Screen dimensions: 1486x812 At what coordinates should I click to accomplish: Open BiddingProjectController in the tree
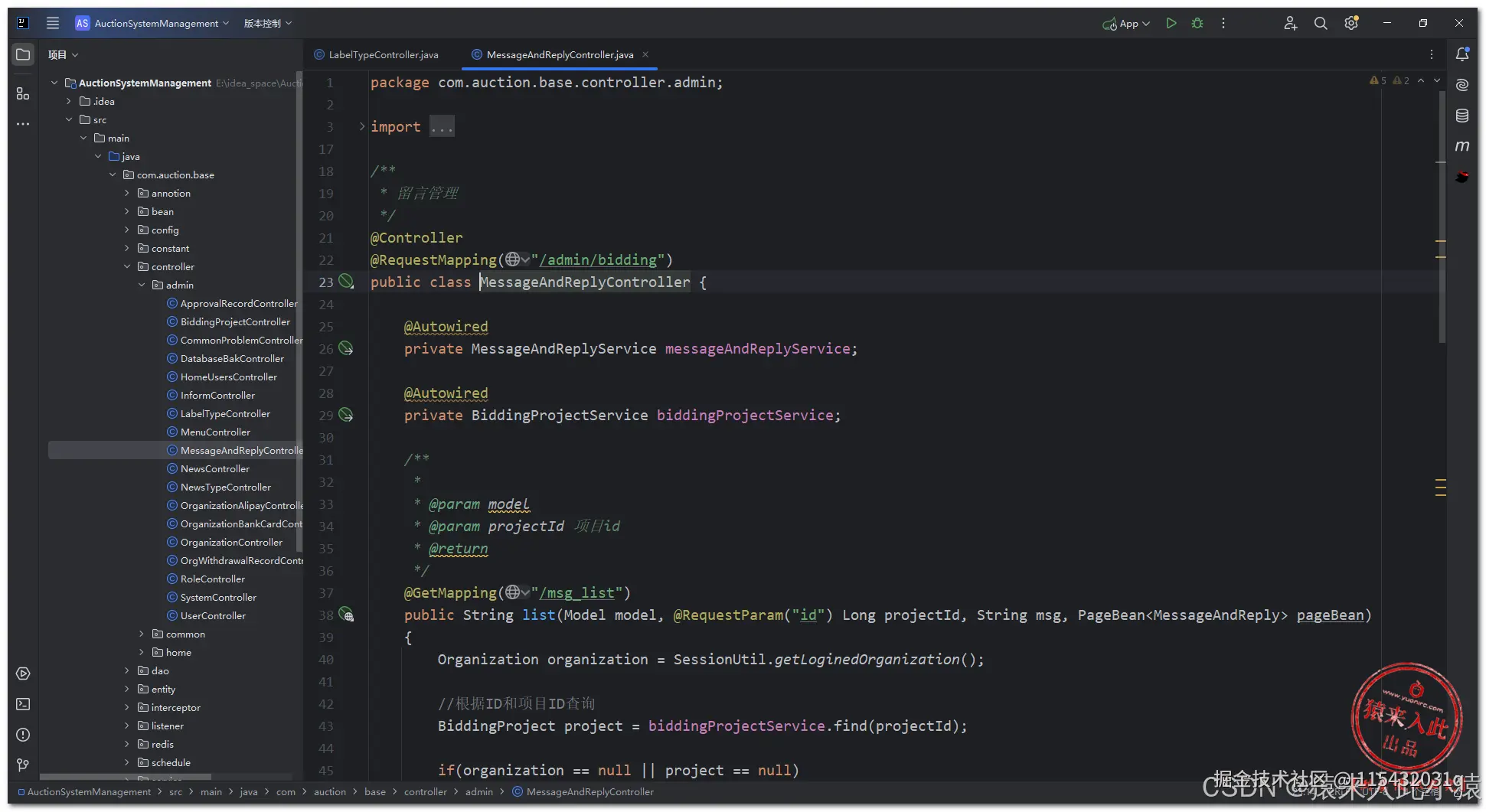coord(235,321)
